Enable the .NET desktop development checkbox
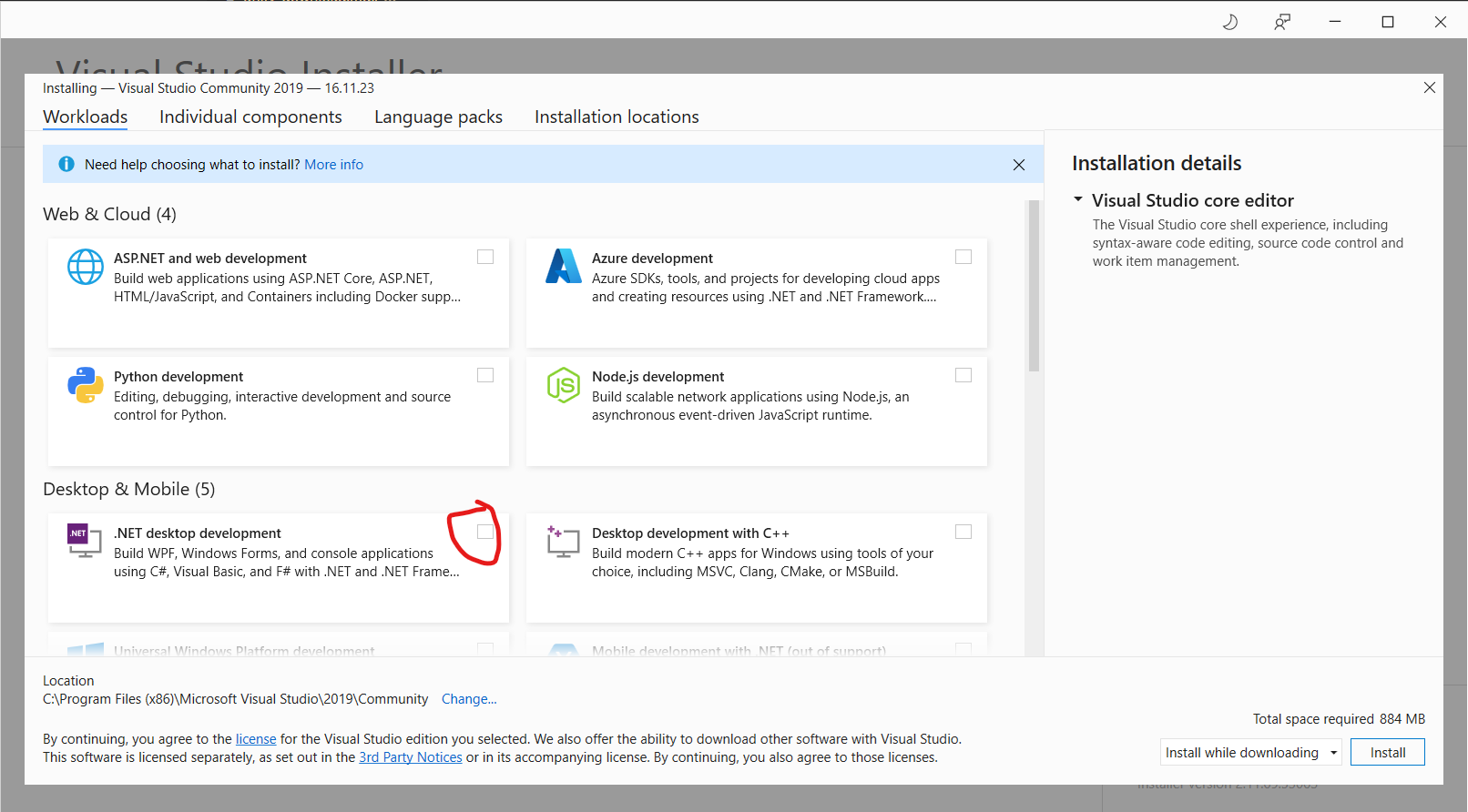This screenshot has width=1468, height=812. 485,532
